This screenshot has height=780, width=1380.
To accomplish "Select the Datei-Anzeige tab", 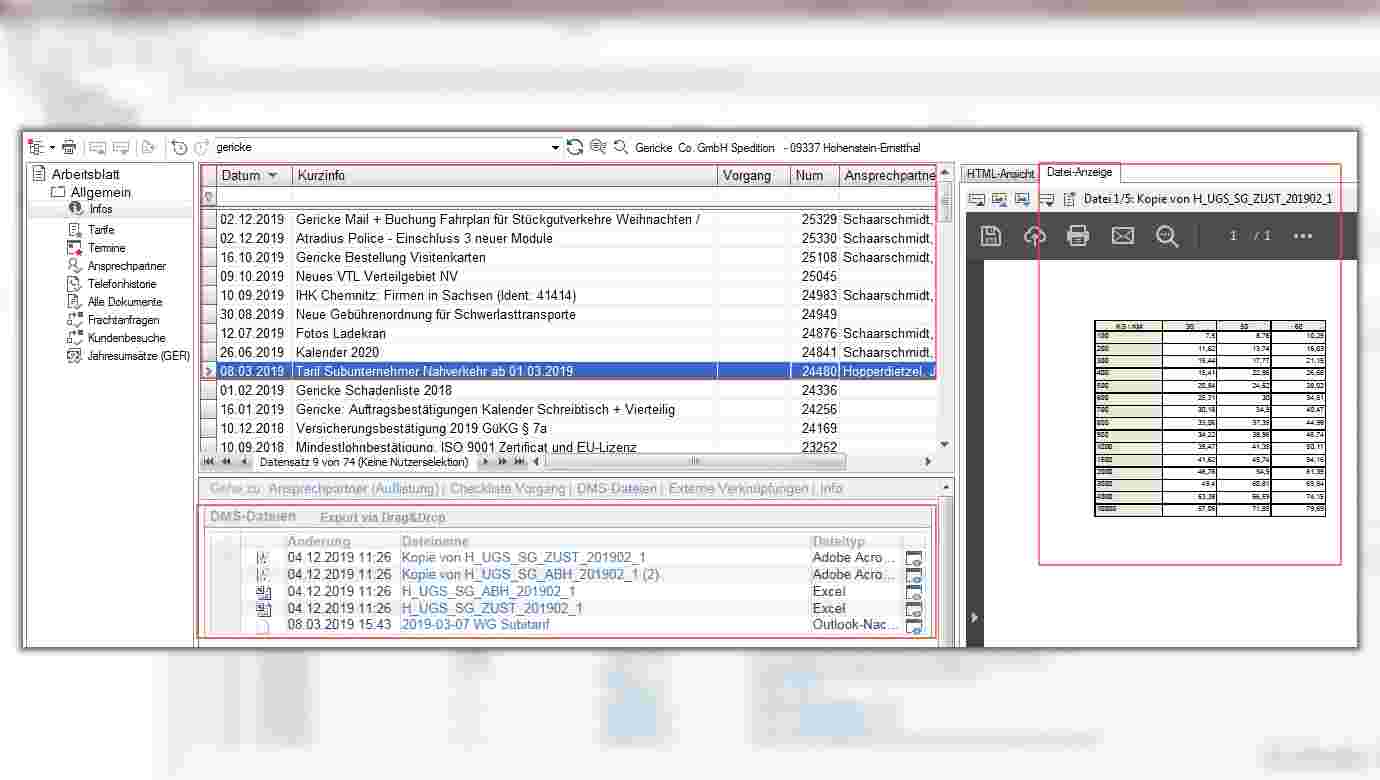I will [x=1079, y=173].
